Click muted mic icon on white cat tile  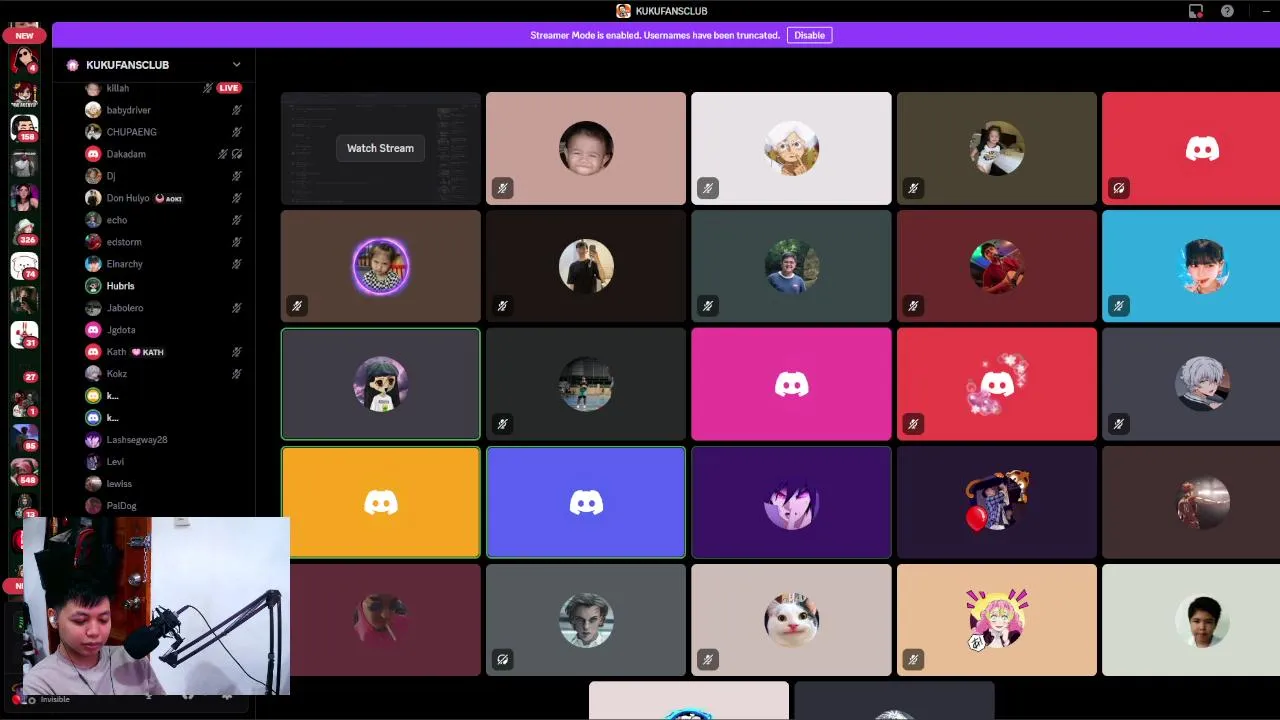click(x=707, y=660)
